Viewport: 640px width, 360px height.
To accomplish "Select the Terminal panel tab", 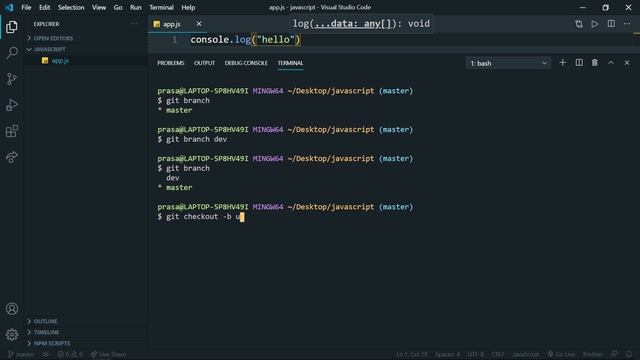I will (290, 63).
